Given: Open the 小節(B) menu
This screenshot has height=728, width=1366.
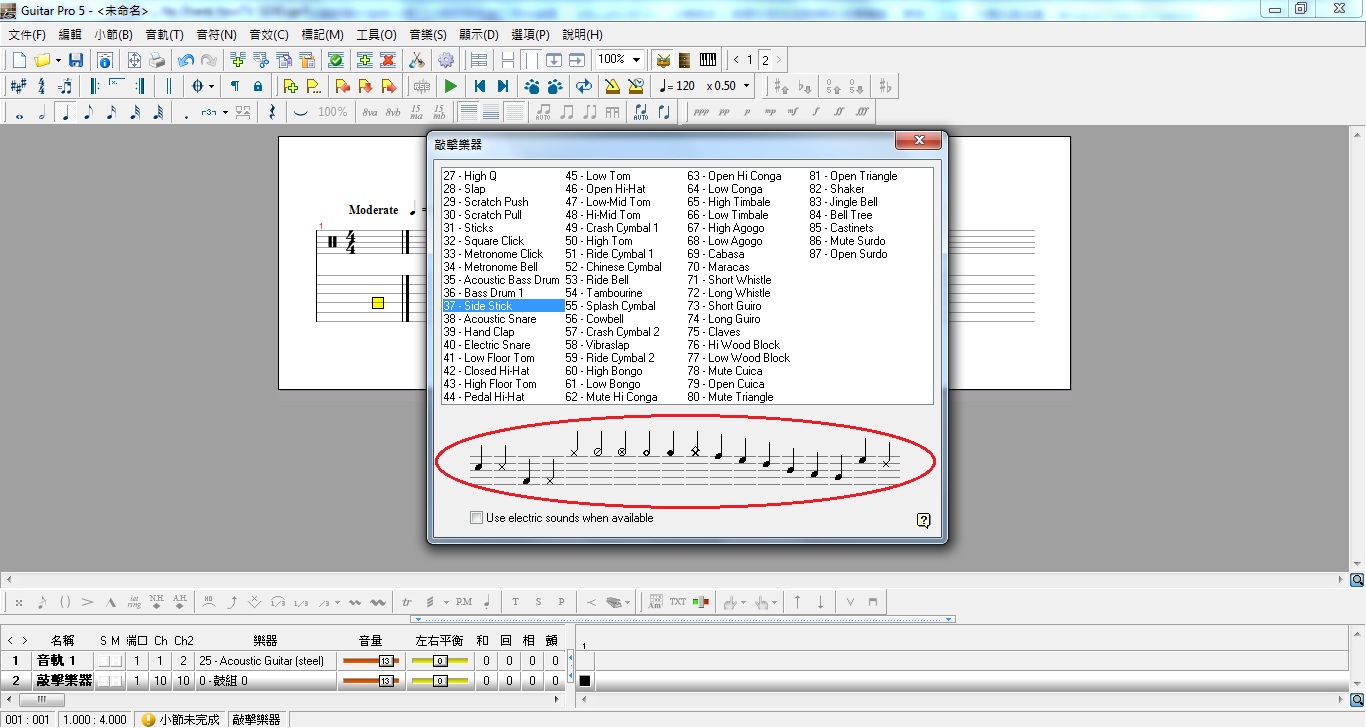Looking at the screenshot, I should [113, 35].
